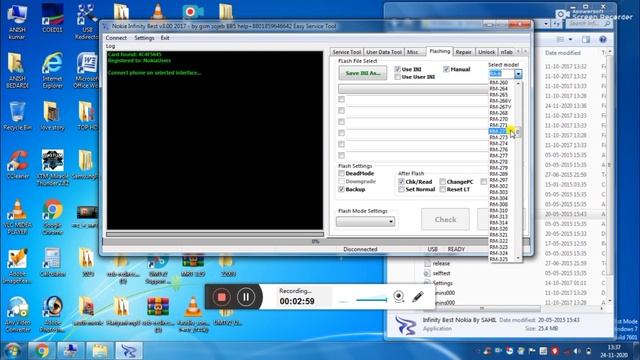Image resolution: width=640 pixels, height=360 pixels.
Task: Open Chrome from the taskbar
Action: (42, 351)
